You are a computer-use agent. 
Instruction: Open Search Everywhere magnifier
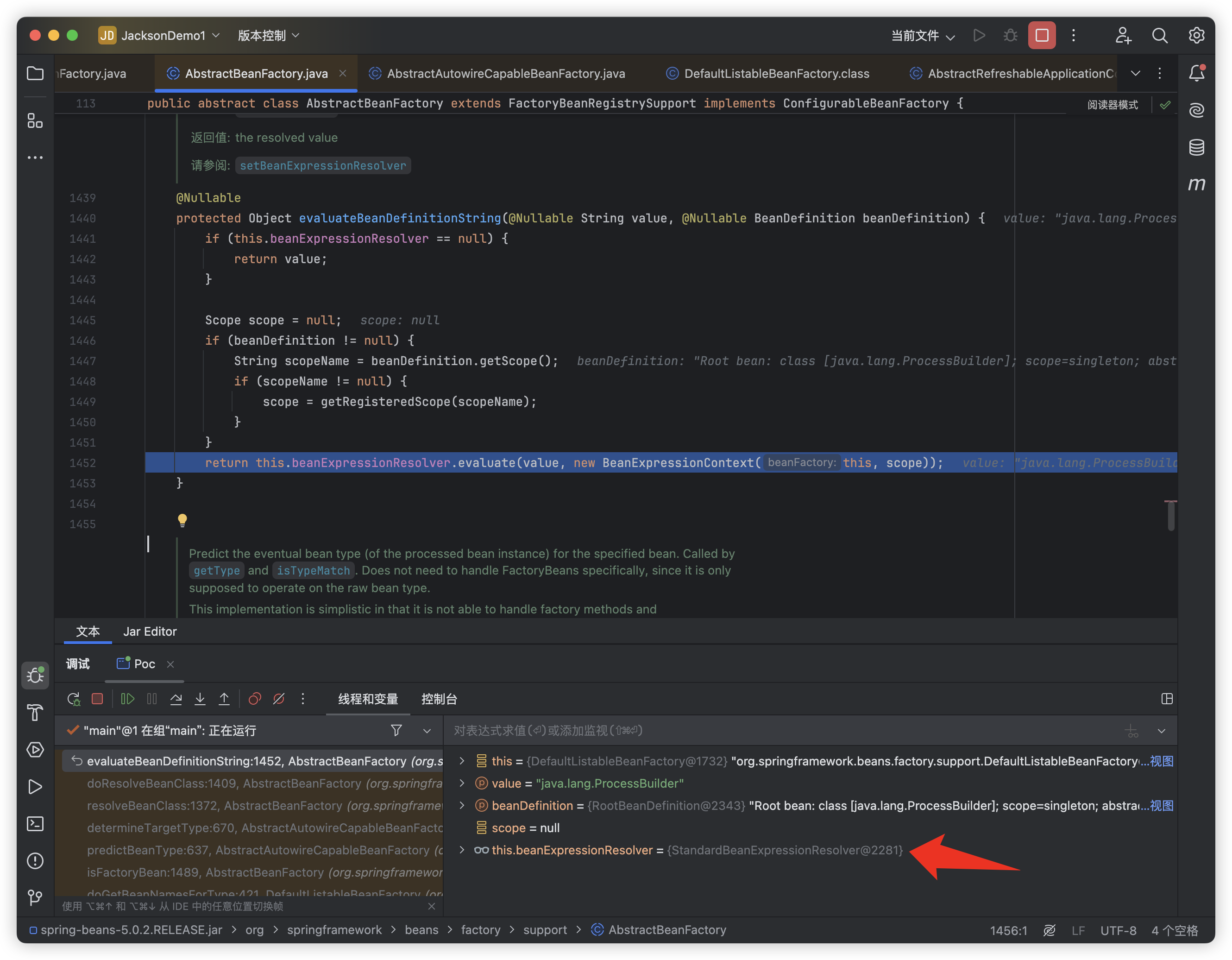coord(1159,36)
